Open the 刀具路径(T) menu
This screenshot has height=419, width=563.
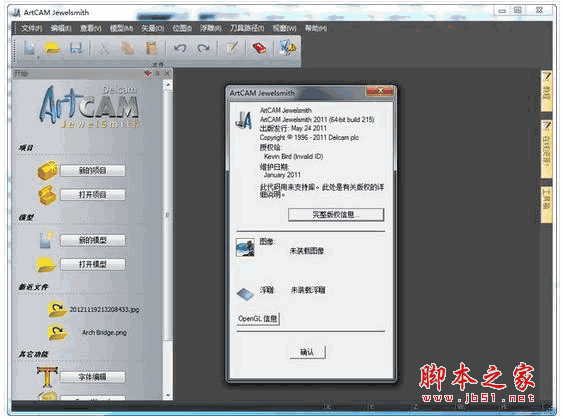(x=247, y=28)
